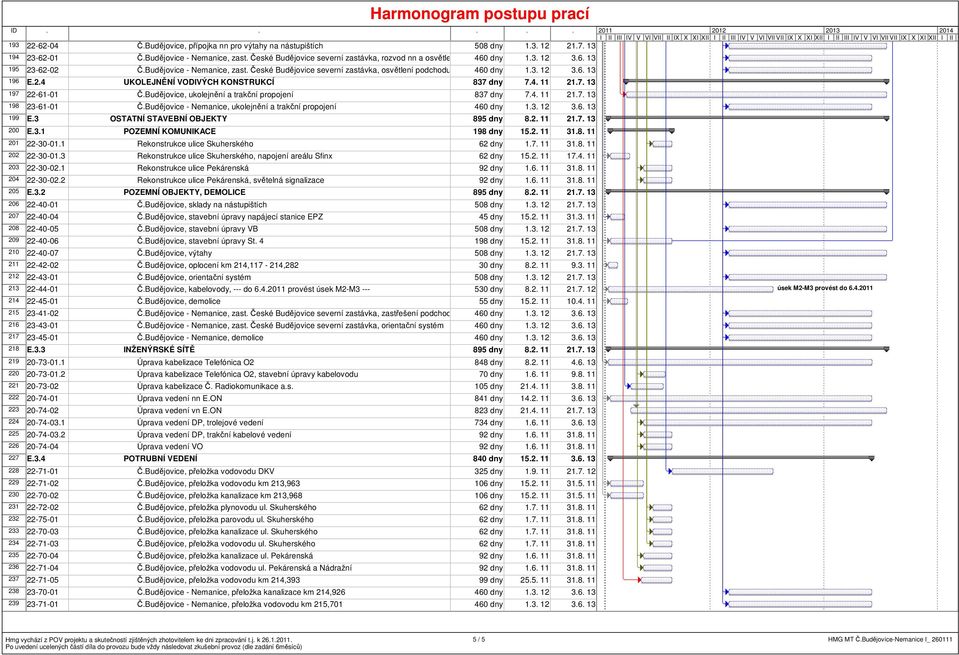The height and width of the screenshot is (655, 959).
Task: Select Gantt bar for stavební úpravy St. 4
Action: click(x=640, y=241)
